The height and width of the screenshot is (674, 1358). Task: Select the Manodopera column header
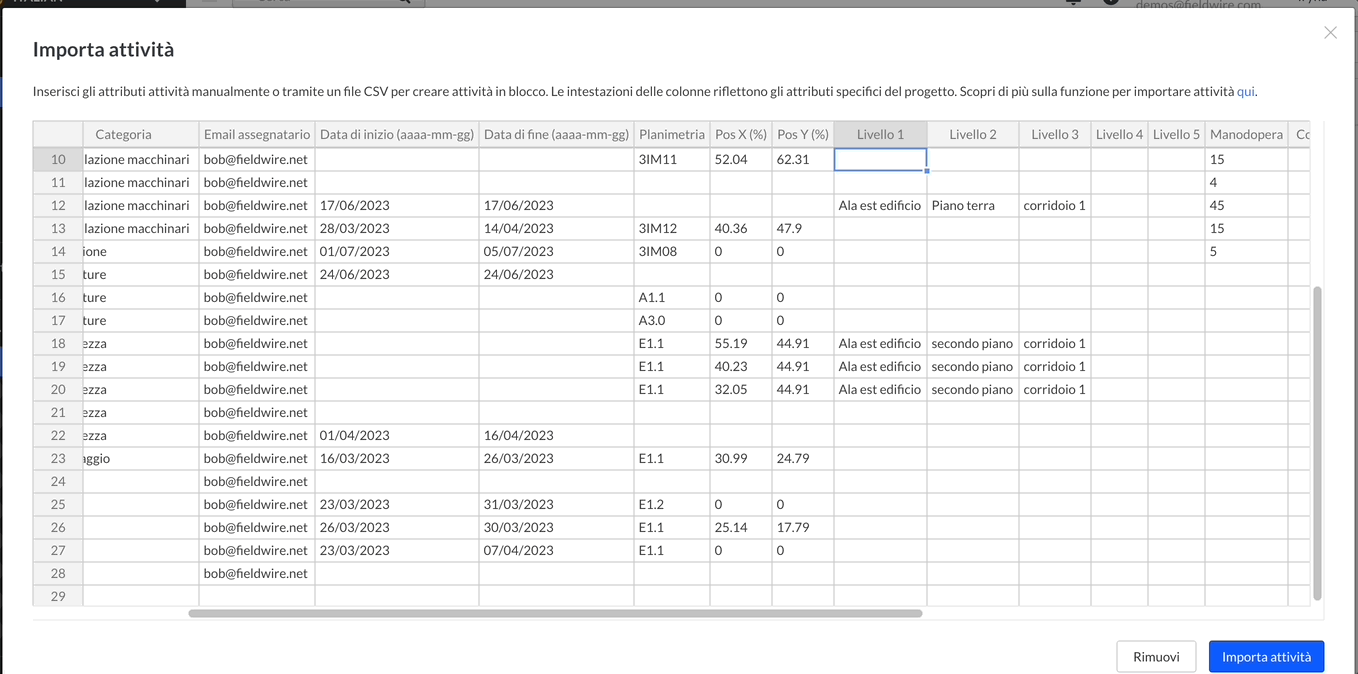point(1246,134)
